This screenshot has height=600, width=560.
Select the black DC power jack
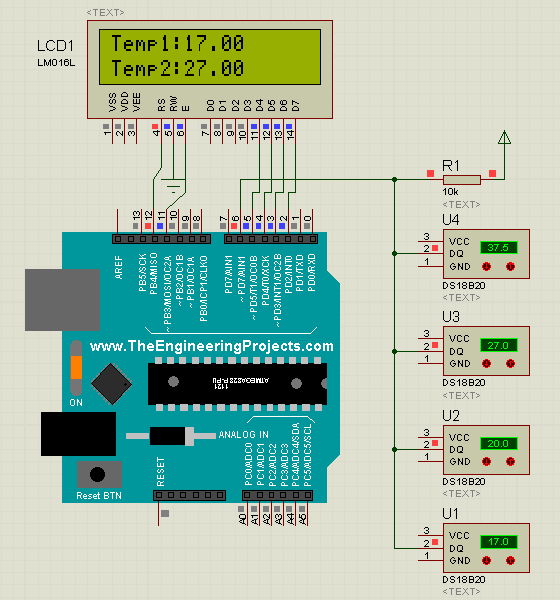click(78, 434)
